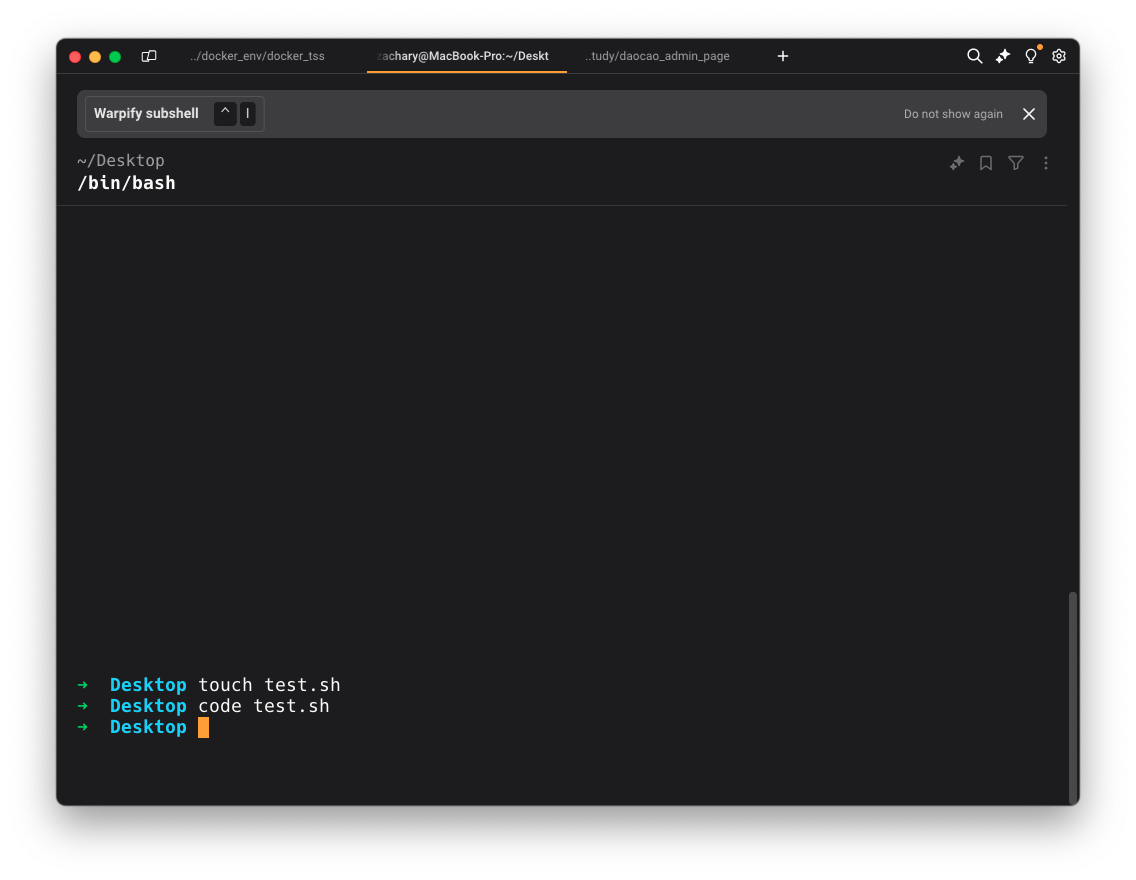Click the vertical scrollbar thumb
Viewport: 1136px width, 880px height.
[x=1073, y=697]
